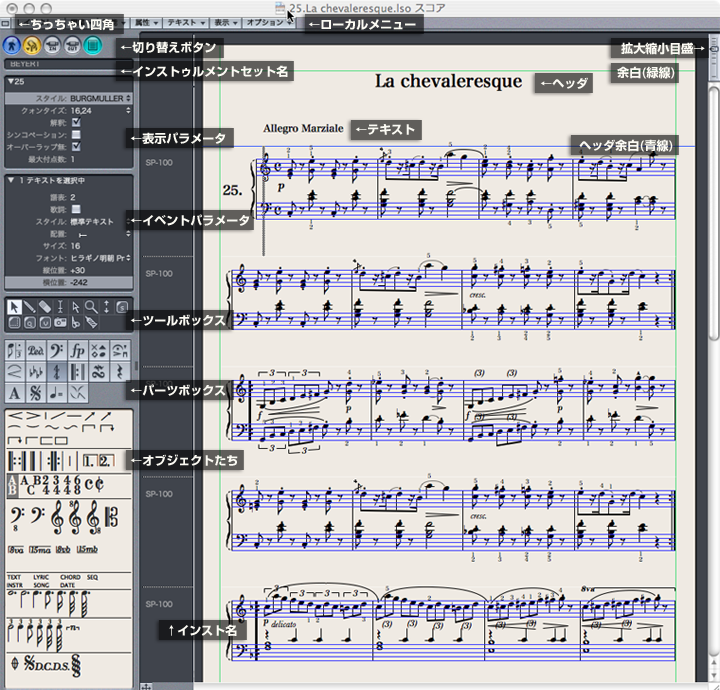Open the note heads partbox group
Screen dimensions: 720x690
98,351
